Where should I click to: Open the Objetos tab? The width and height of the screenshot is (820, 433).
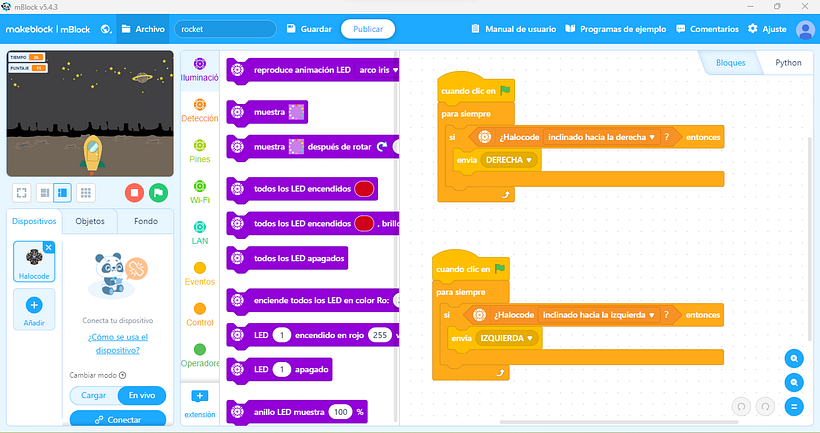coord(90,220)
